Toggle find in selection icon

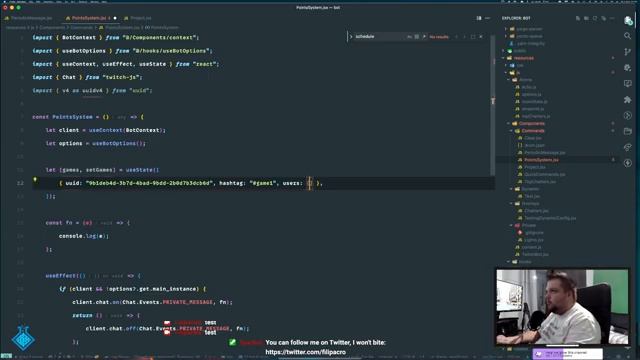click(x=473, y=37)
